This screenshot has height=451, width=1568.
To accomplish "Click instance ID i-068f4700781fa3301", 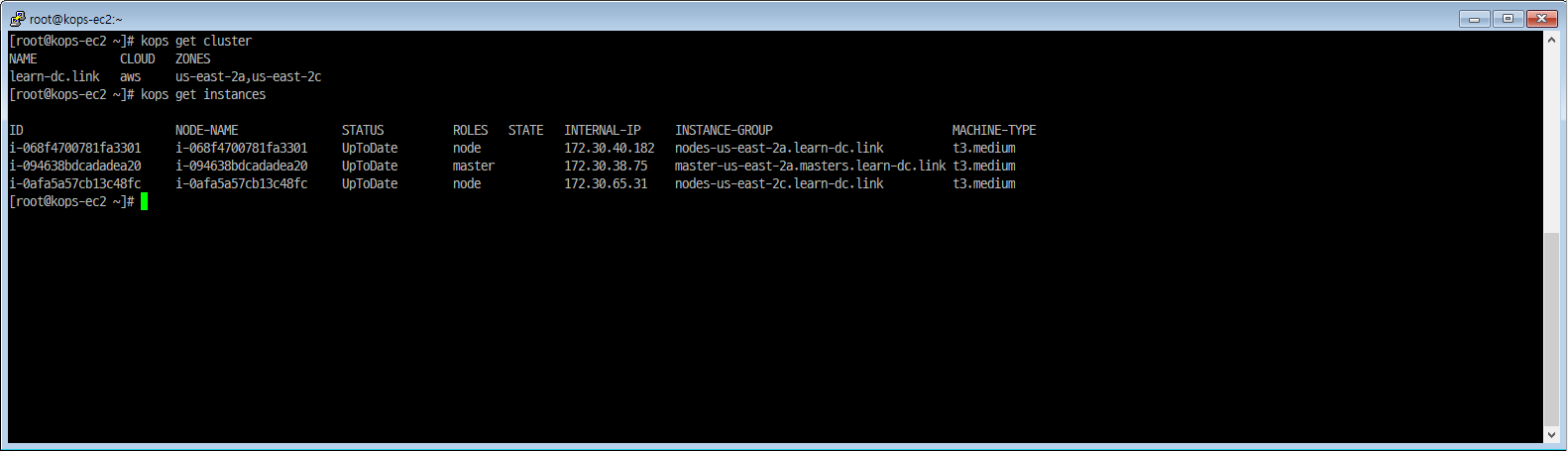I will [75, 148].
